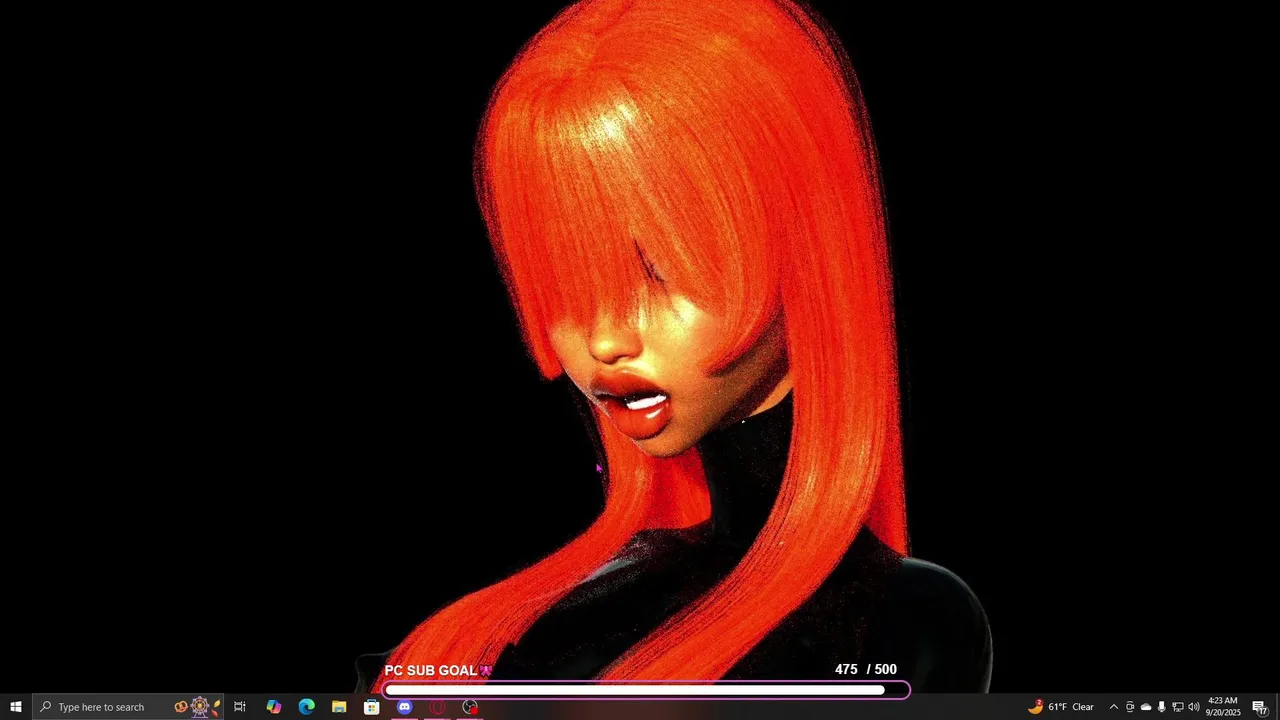Open the Windows Start menu
This screenshot has height=720, width=1280.
tap(15, 707)
